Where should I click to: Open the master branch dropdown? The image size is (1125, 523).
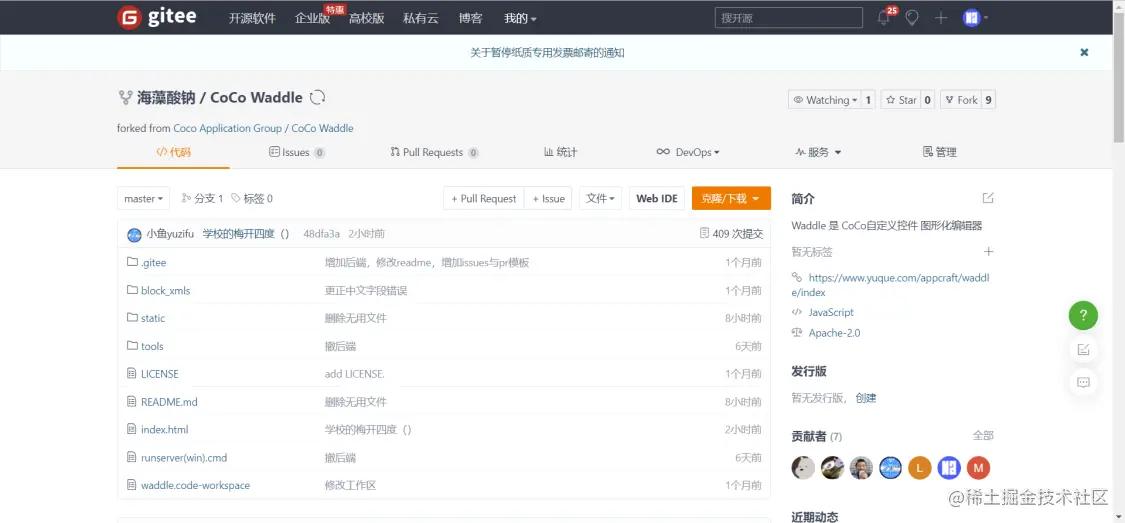[x=143, y=199]
